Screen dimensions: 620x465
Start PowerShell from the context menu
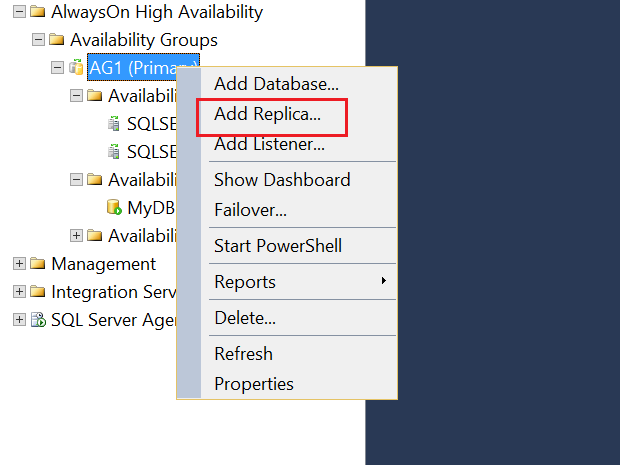coord(278,246)
